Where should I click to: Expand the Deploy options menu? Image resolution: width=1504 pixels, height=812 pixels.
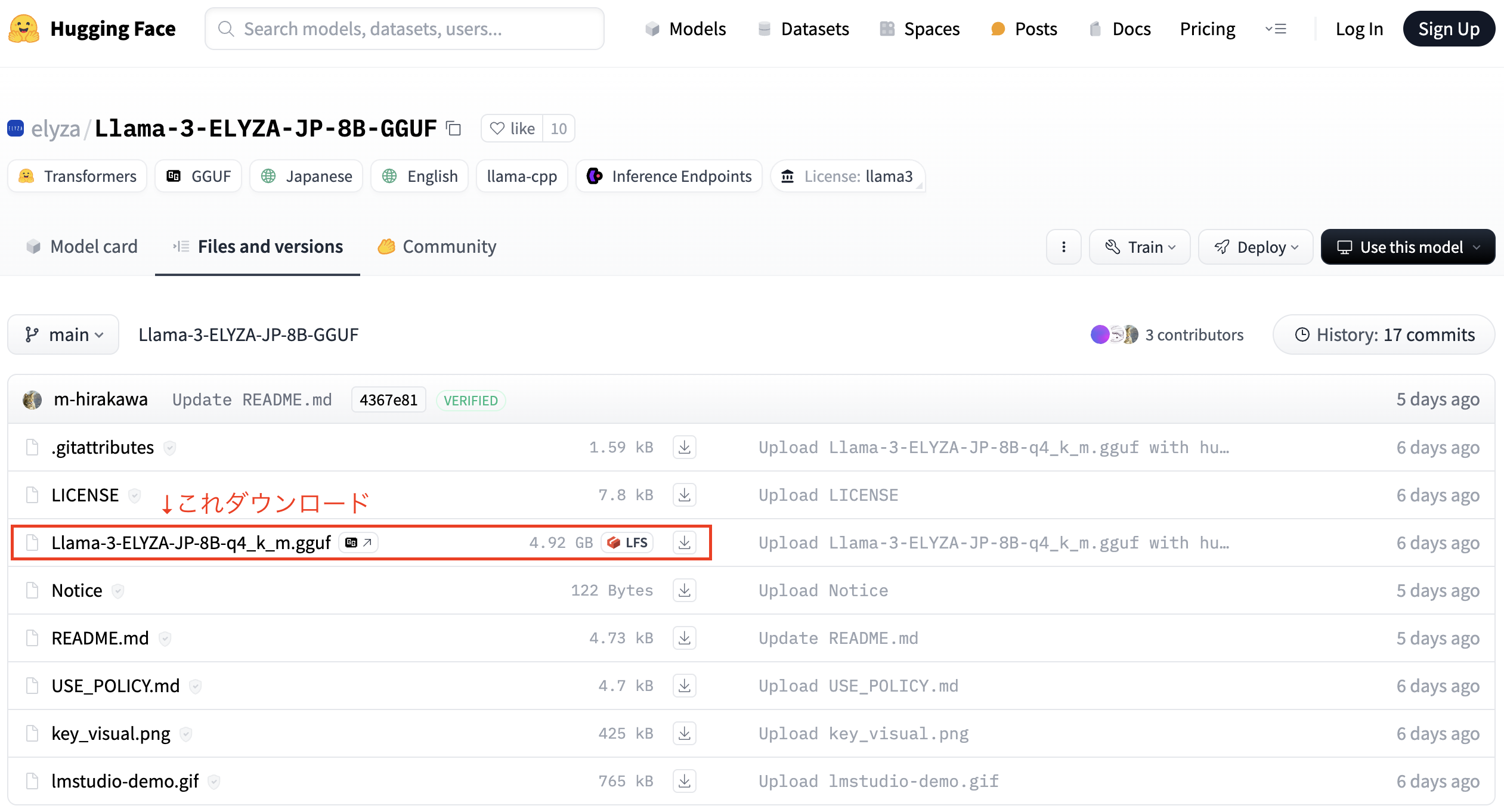click(x=1255, y=246)
